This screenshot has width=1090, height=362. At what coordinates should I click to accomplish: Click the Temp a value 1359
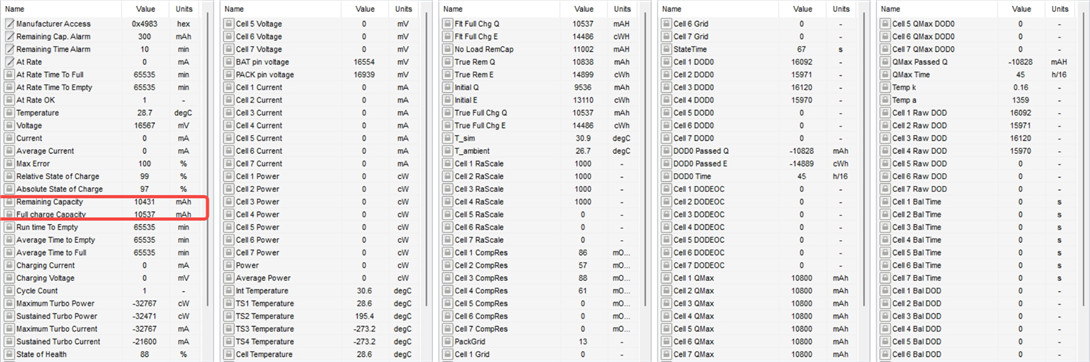1020,100
